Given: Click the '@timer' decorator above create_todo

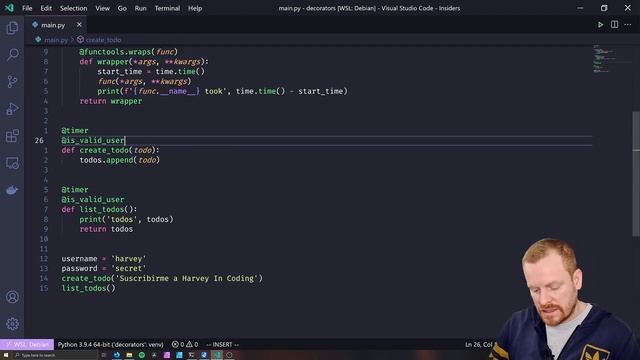Looking at the screenshot, I should [x=75, y=131].
